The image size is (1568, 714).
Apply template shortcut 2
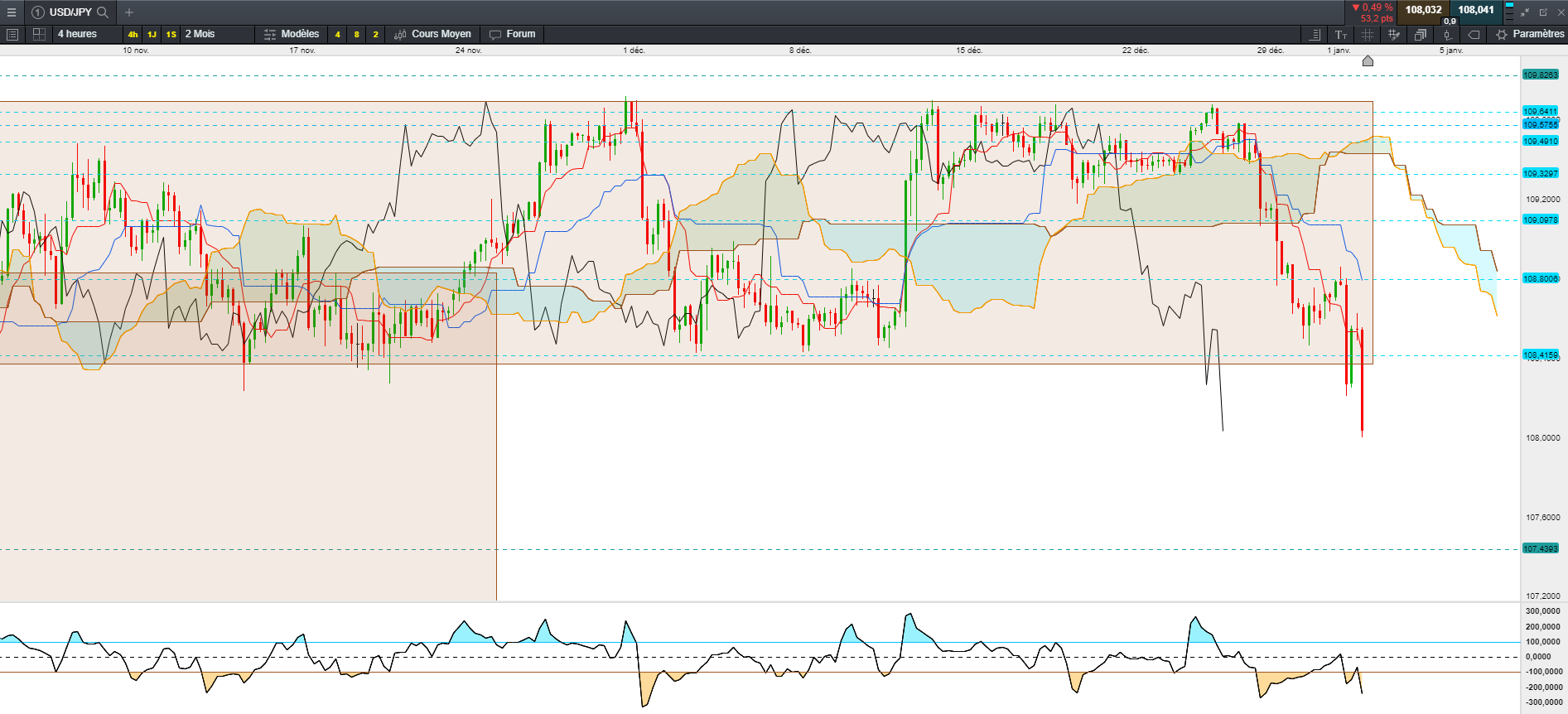(375, 34)
